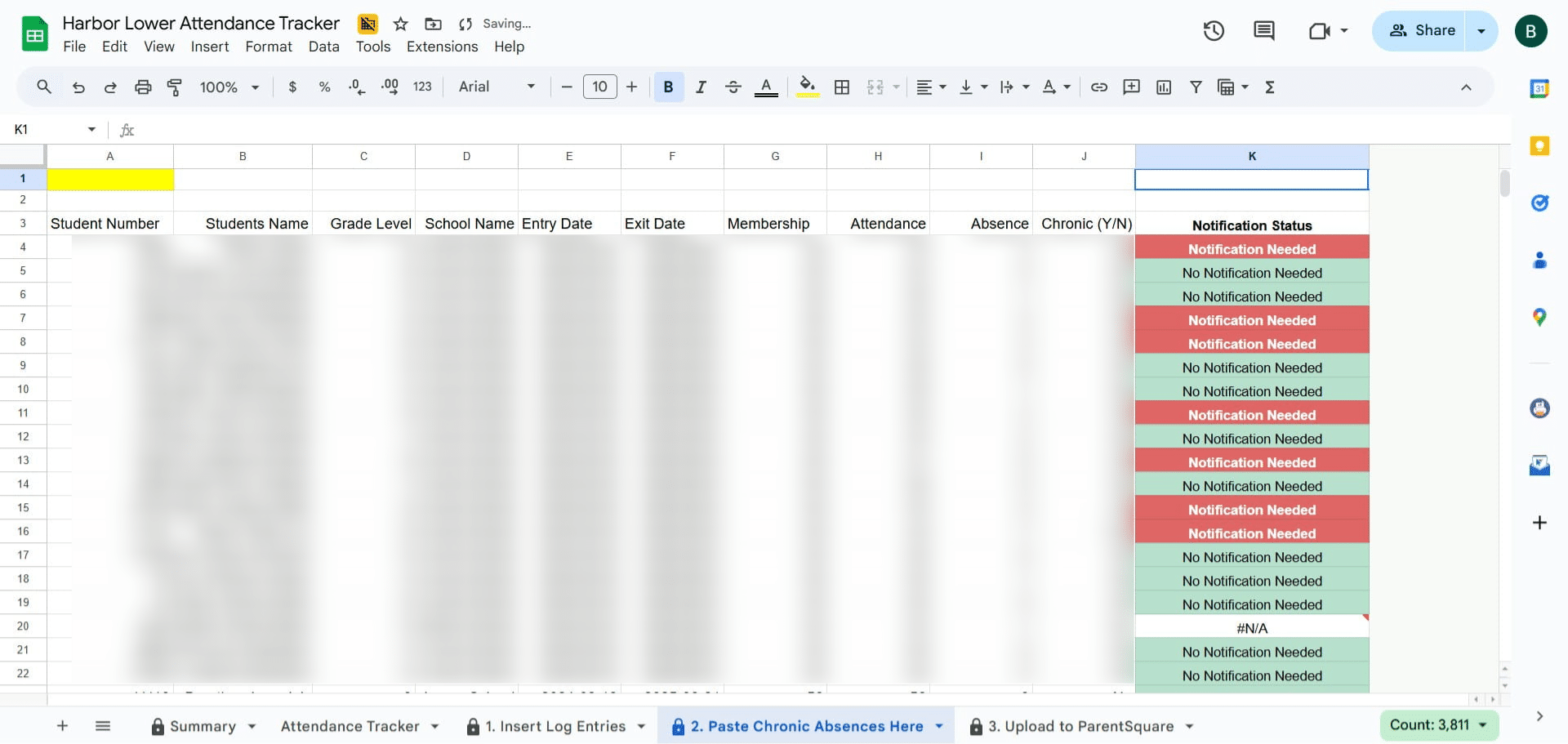Insert a link
Image resolution: width=1568 pixels, height=744 pixels.
(1099, 87)
